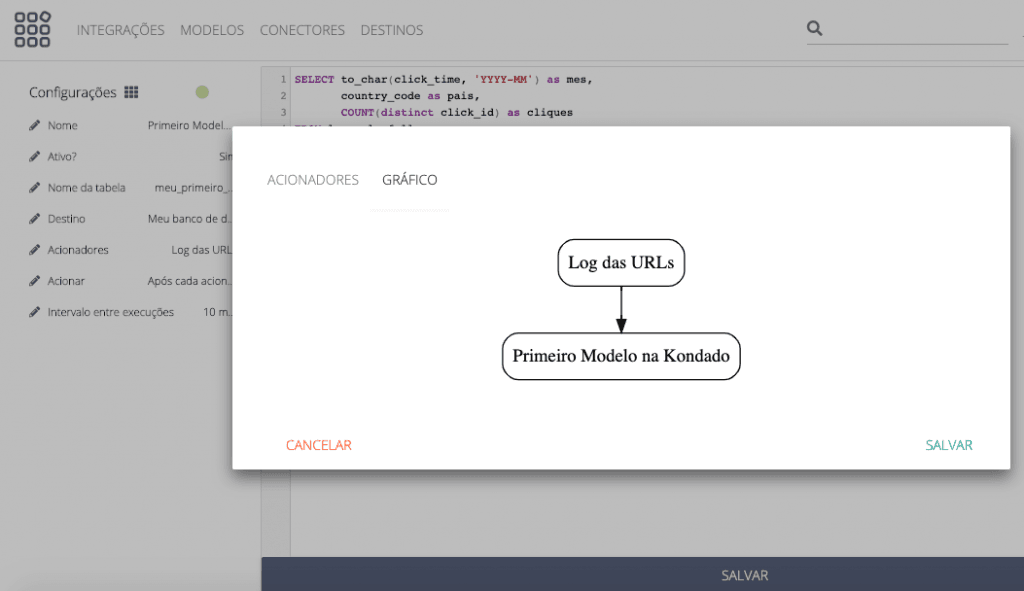Click the pencil icon next to Nome
The width and height of the screenshot is (1024, 591).
pos(35,126)
